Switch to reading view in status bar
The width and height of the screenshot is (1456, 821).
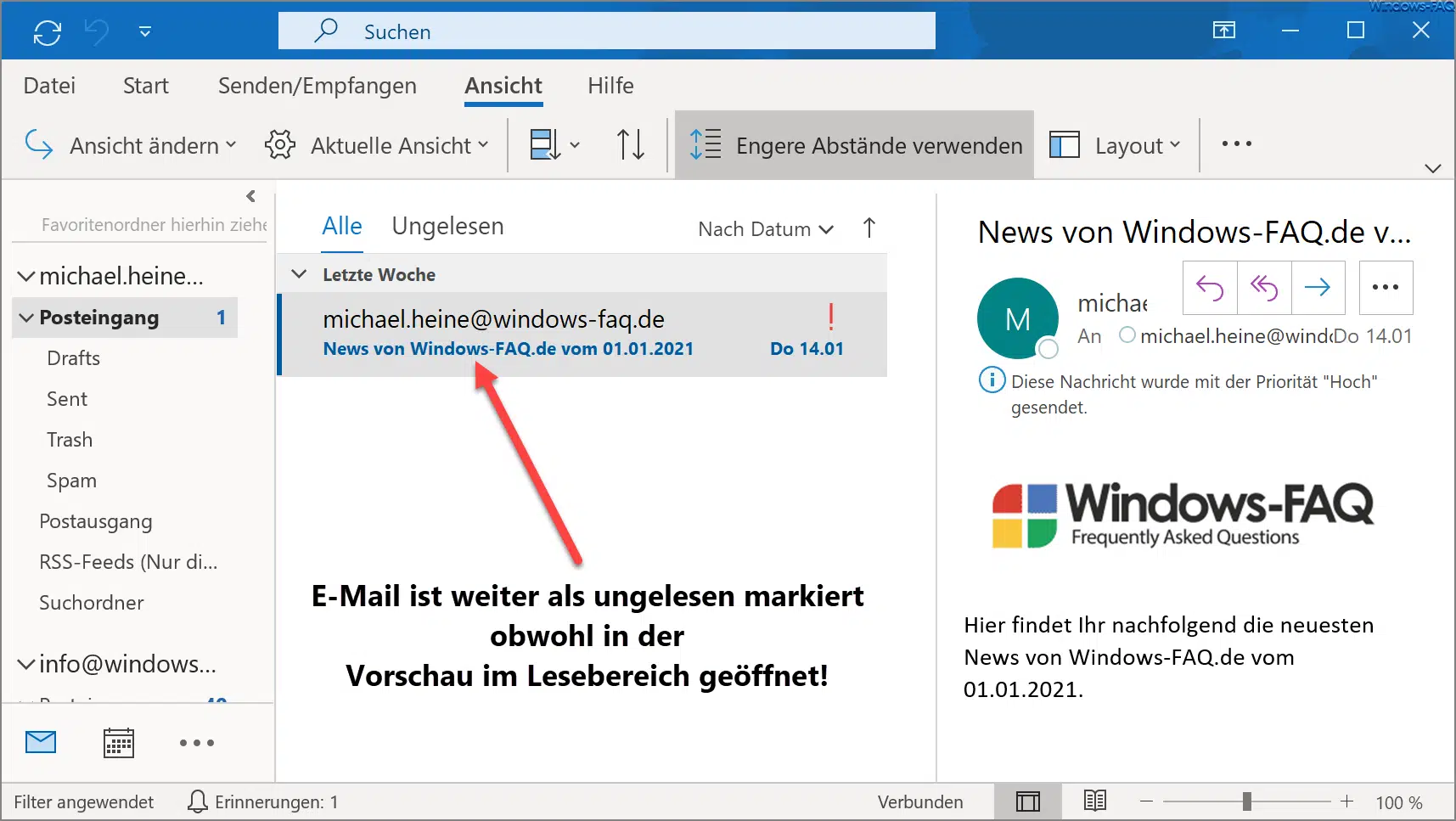click(x=1095, y=801)
